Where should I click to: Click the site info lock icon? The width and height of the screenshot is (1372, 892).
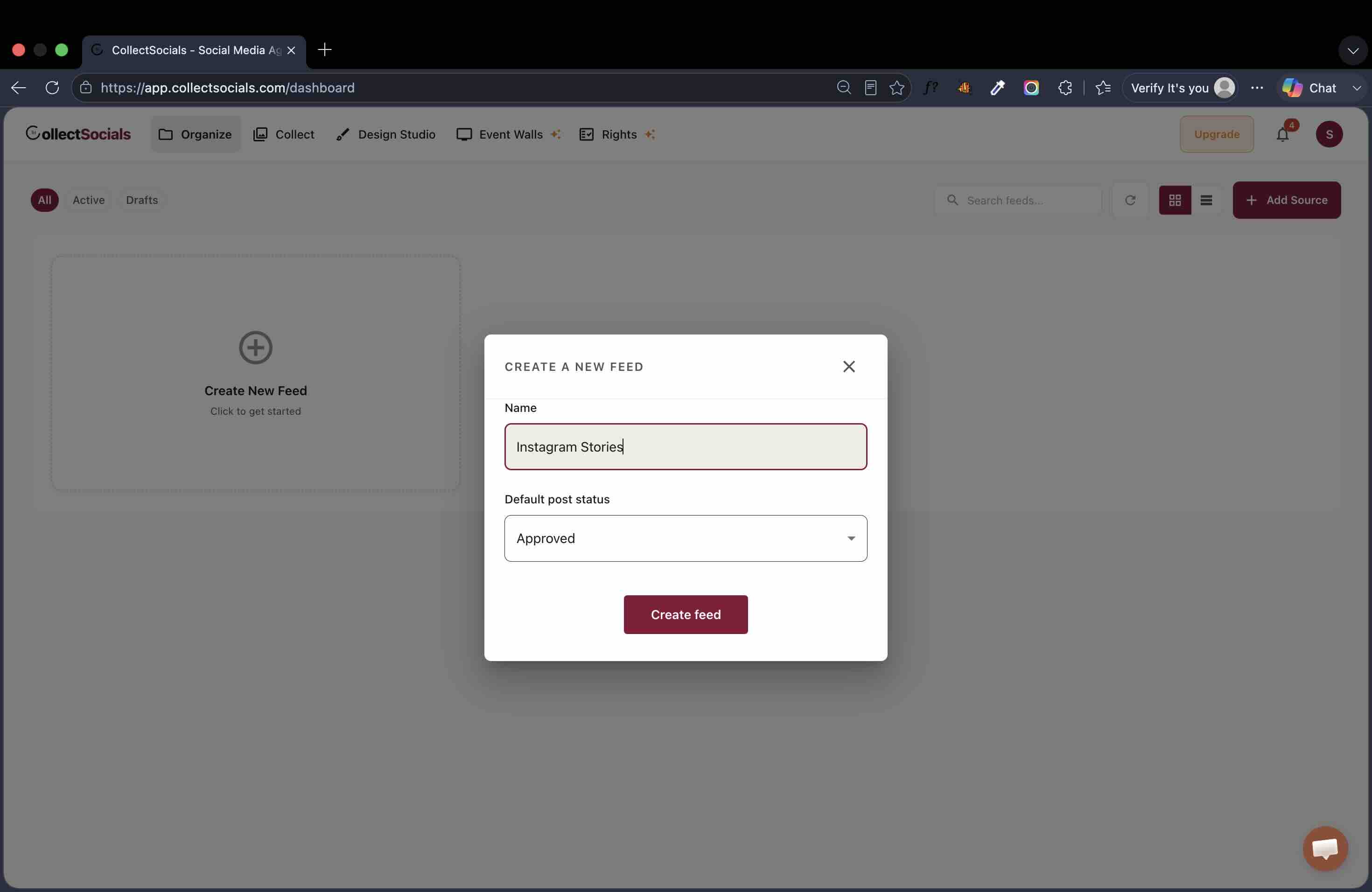pos(86,88)
